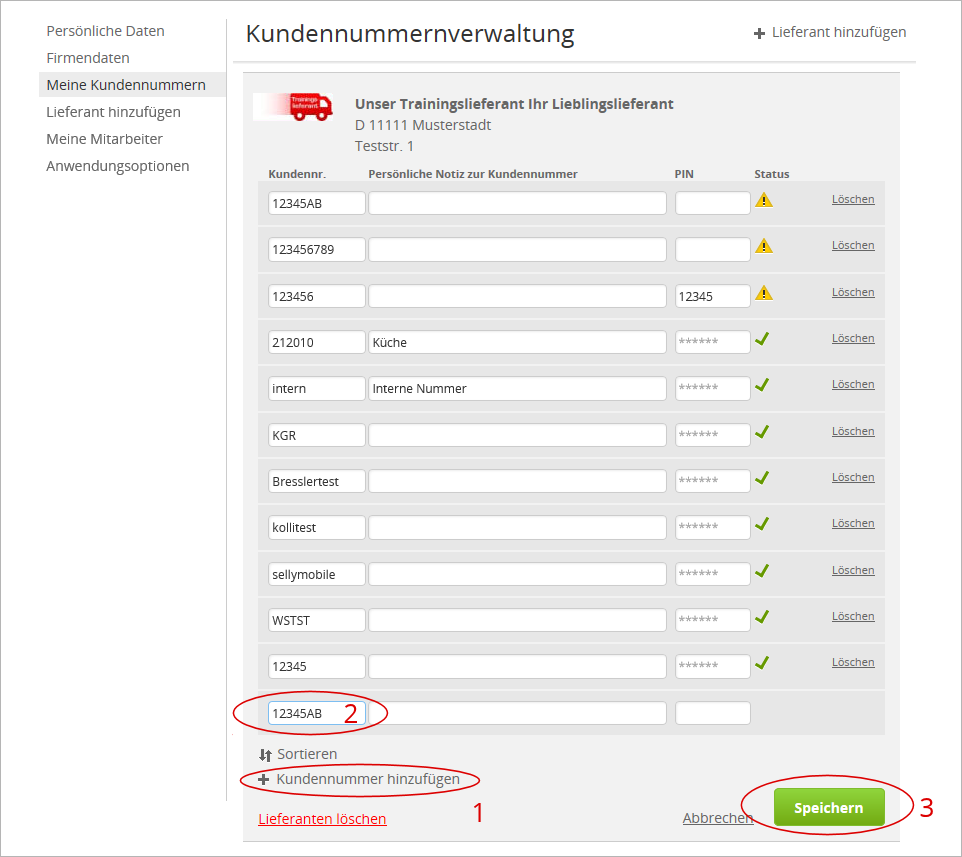The height and width of the screenshot is (857, 962).
Task: Click the Lieferant hinzufügen text in page header
Action: coord(839,32)
